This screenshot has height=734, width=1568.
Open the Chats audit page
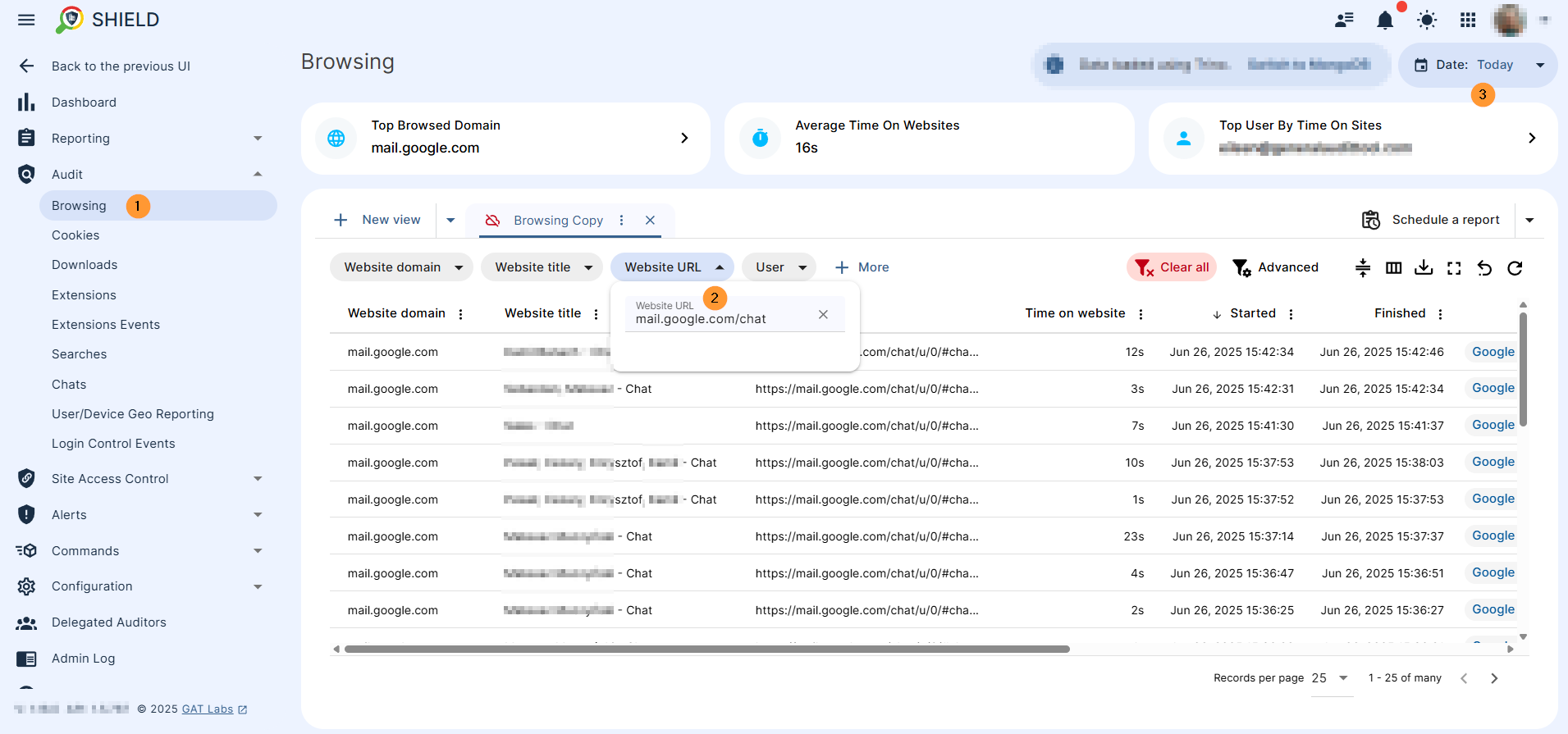69,385
